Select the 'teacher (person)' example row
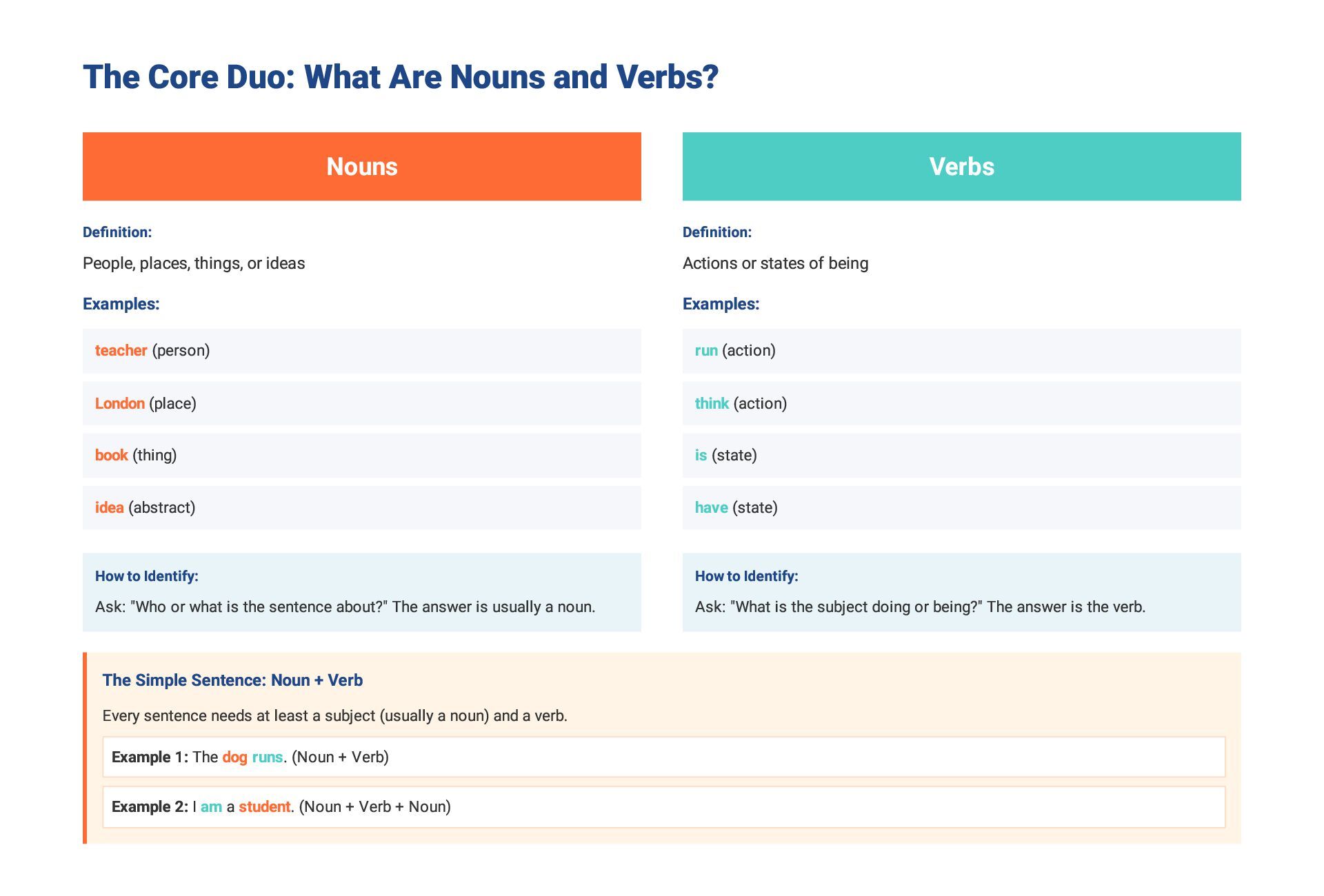The width and height of the screenshot is (1324, 896). [x=362, y=351]
